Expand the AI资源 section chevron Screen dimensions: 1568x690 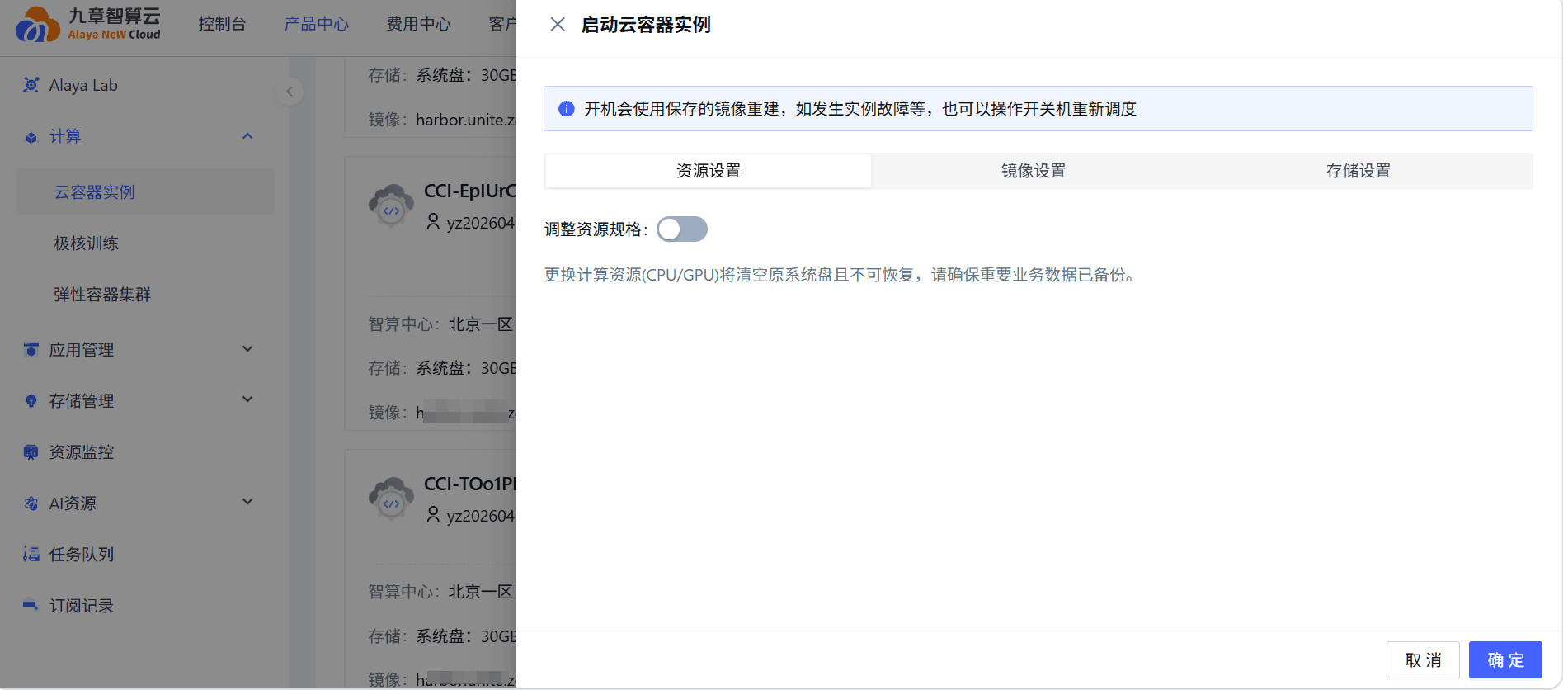point(247,502)
